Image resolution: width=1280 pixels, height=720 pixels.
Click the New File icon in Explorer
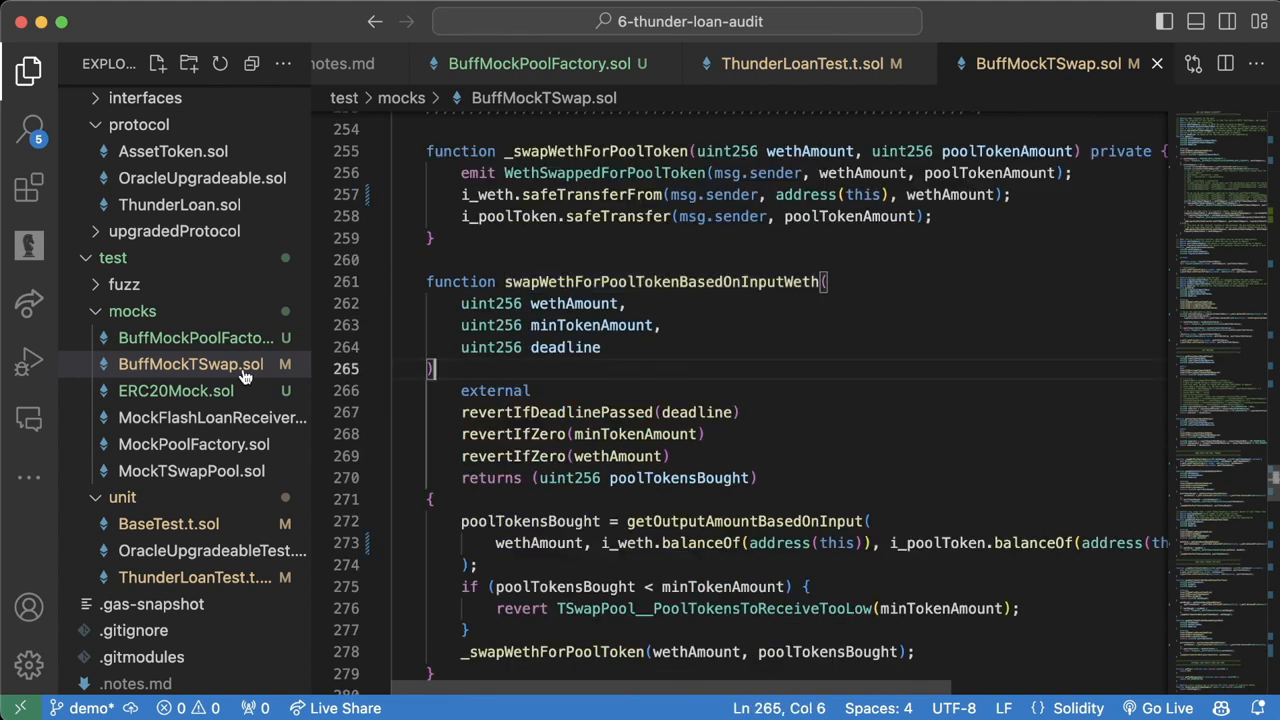pyautogui.click(x=157, y=64)
